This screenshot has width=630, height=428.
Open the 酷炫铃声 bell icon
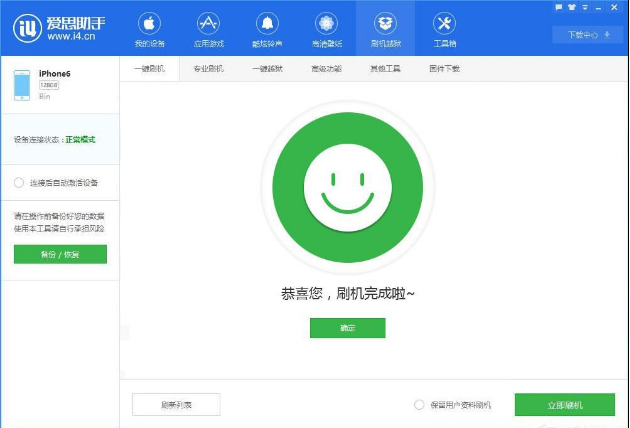(267, 24)
